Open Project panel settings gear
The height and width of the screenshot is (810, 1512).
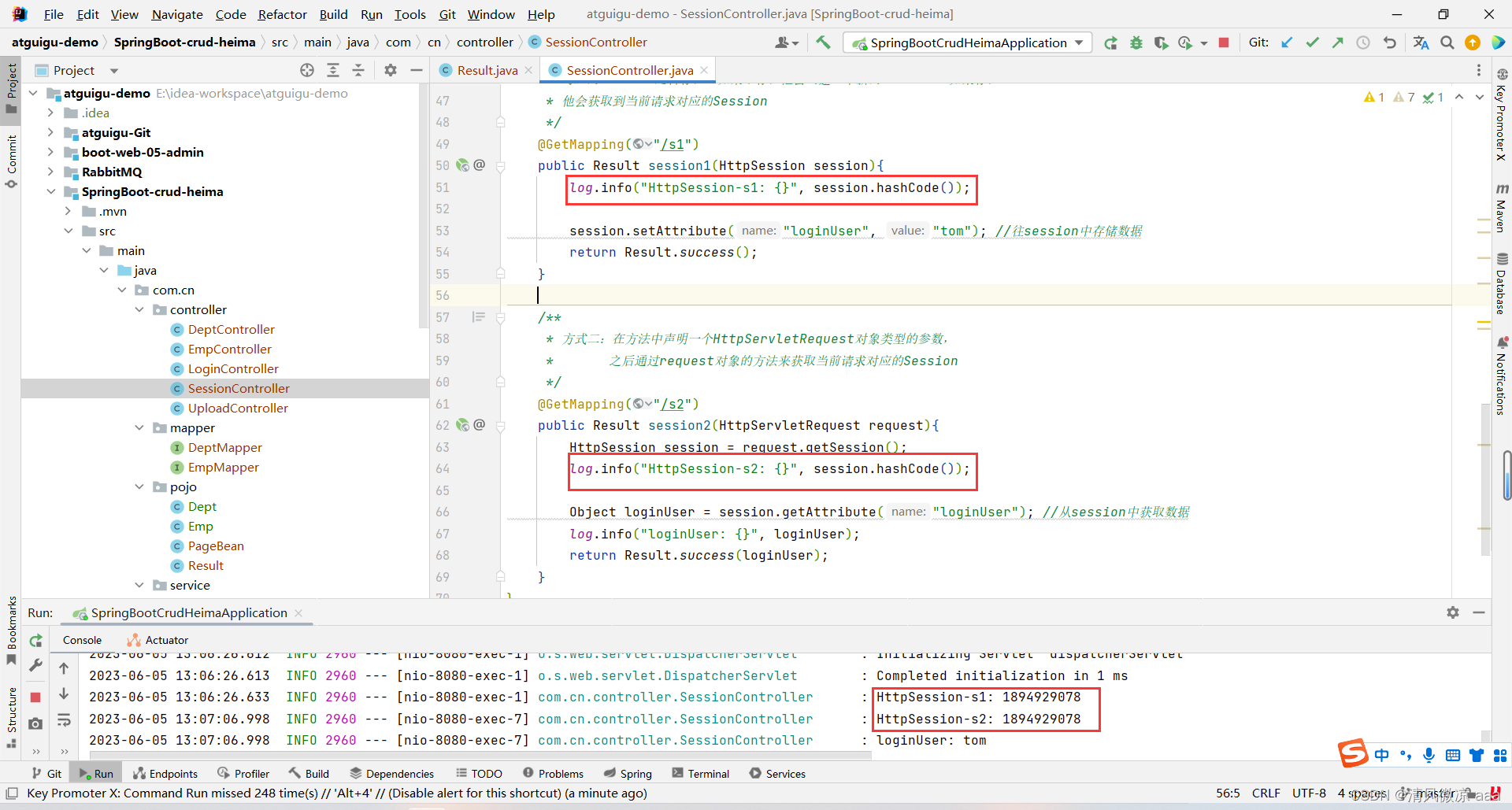pos(391,70)
